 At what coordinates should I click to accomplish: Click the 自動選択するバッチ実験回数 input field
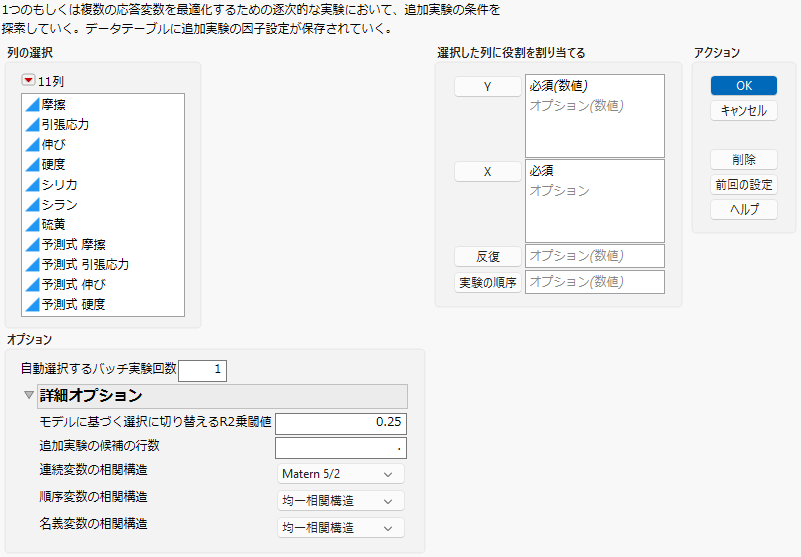(202, 370)
